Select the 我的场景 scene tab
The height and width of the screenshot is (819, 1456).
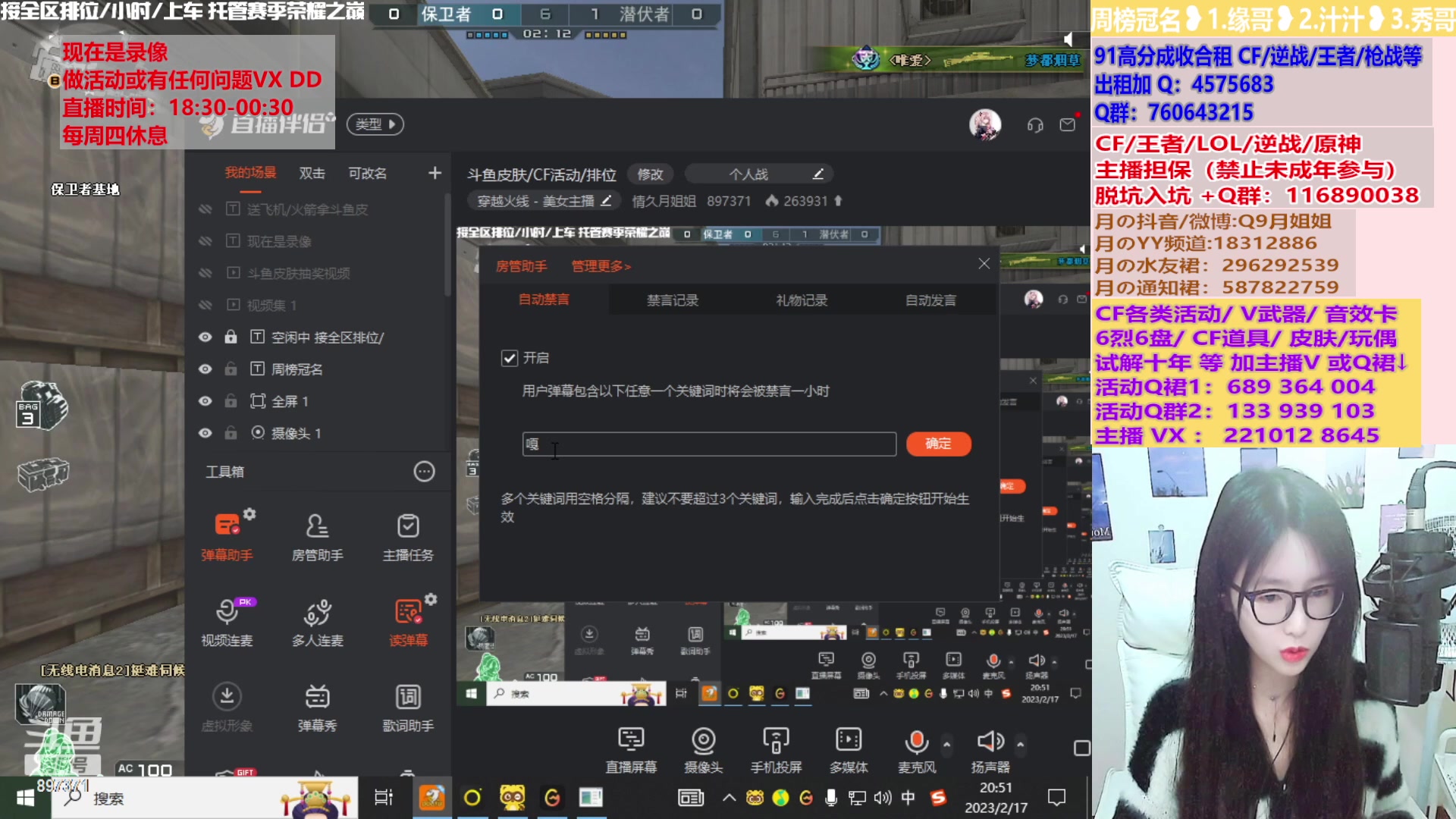coord(250,173)
